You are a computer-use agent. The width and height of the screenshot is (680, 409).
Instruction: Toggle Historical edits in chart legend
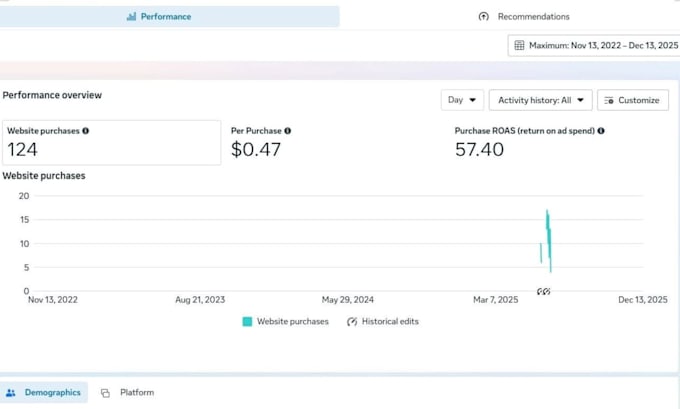click(x=382, y=321)
